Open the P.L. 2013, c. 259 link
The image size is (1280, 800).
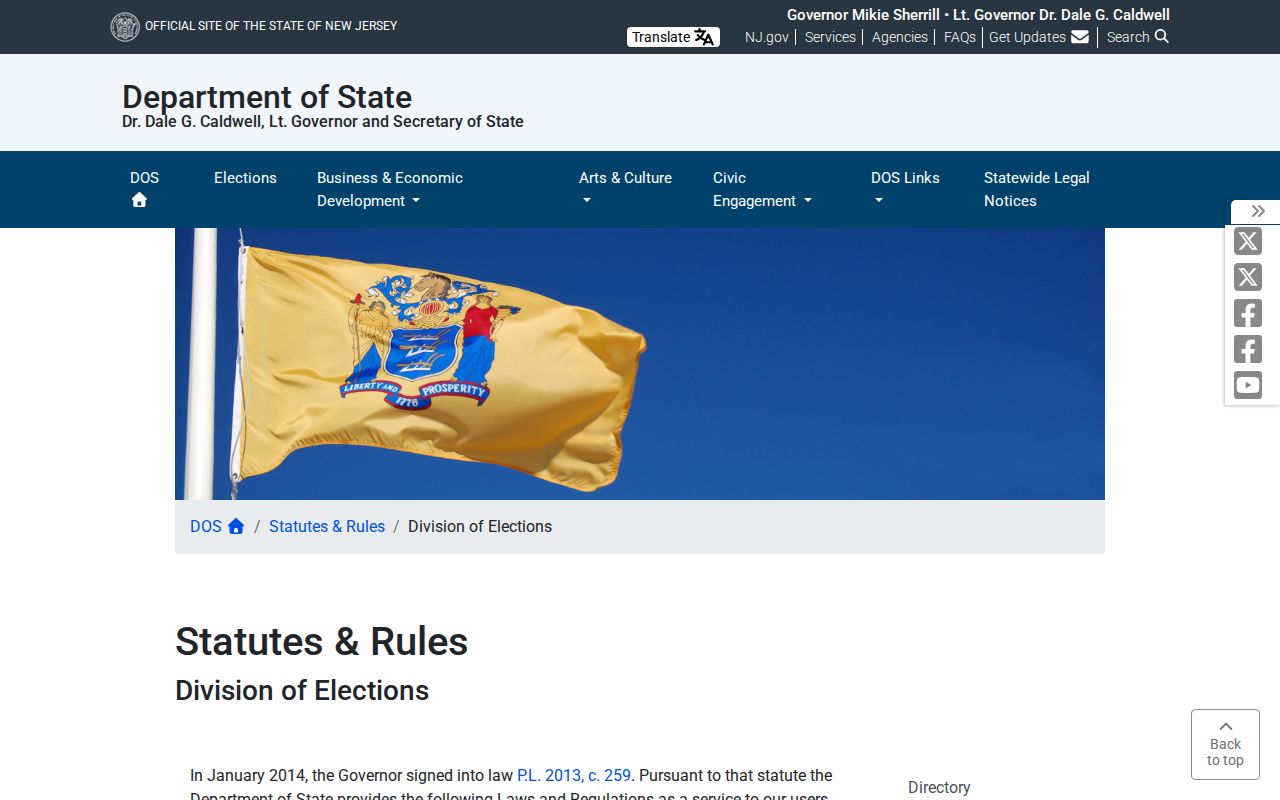(574, 775)
